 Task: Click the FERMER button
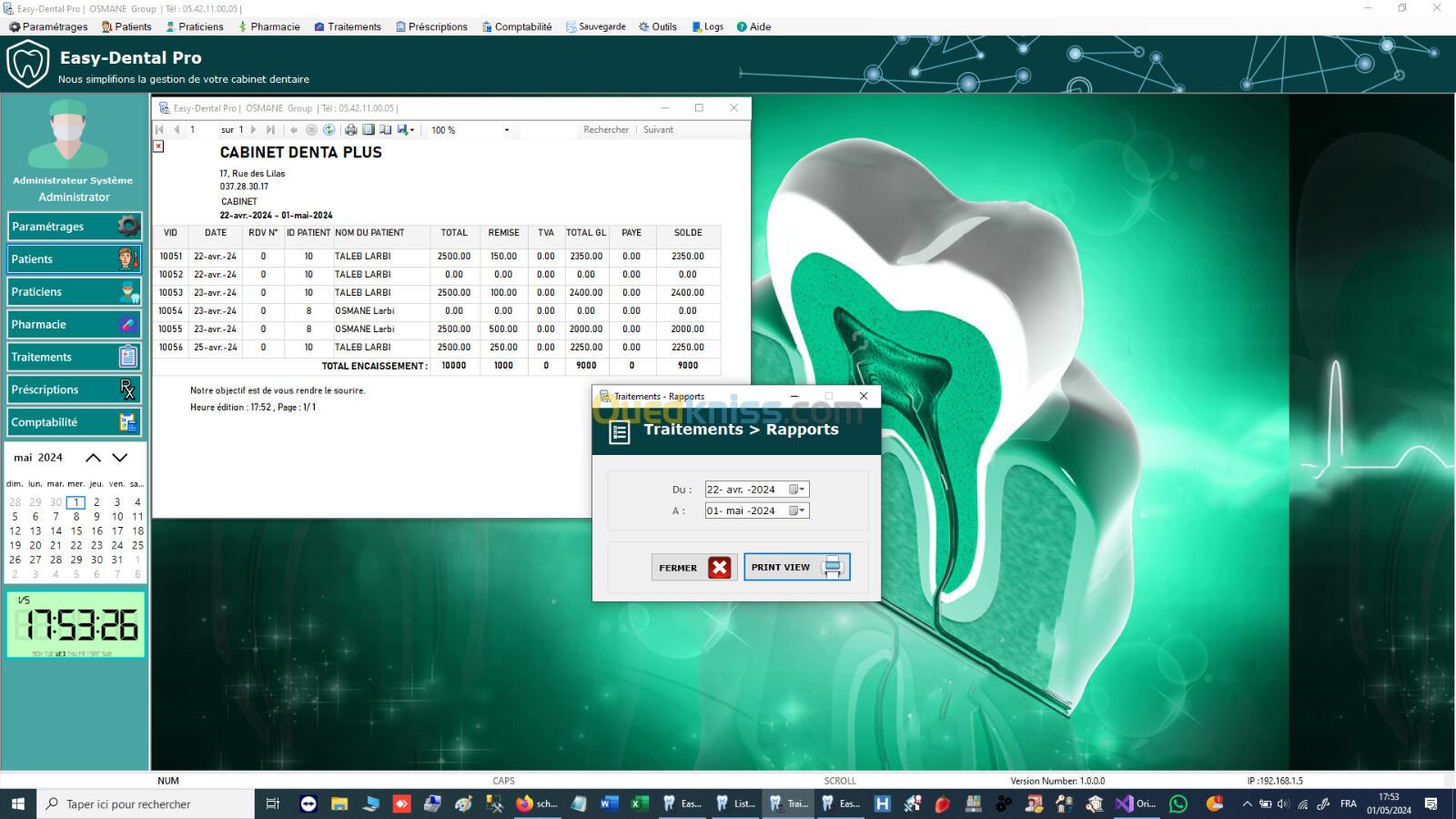point(693,568)
